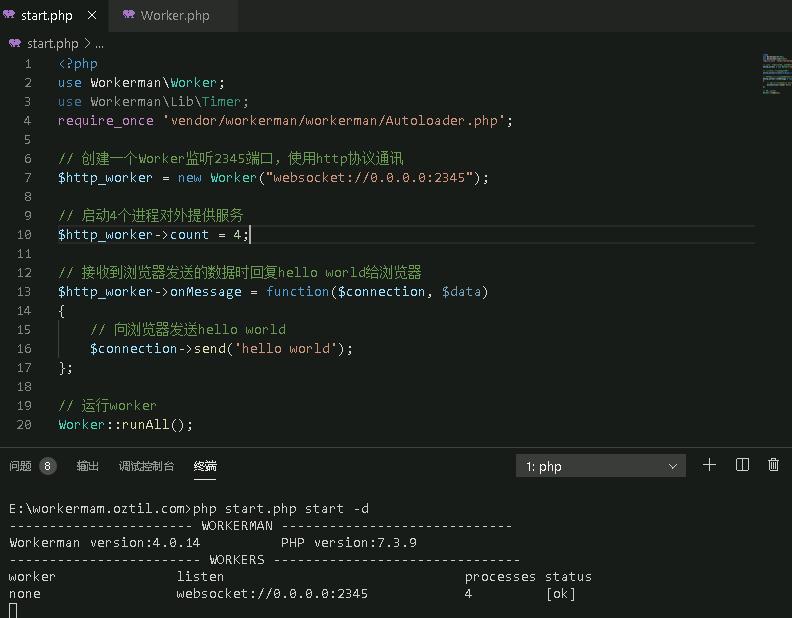
Task: Close the start.php tab
Action: point(92,16)
